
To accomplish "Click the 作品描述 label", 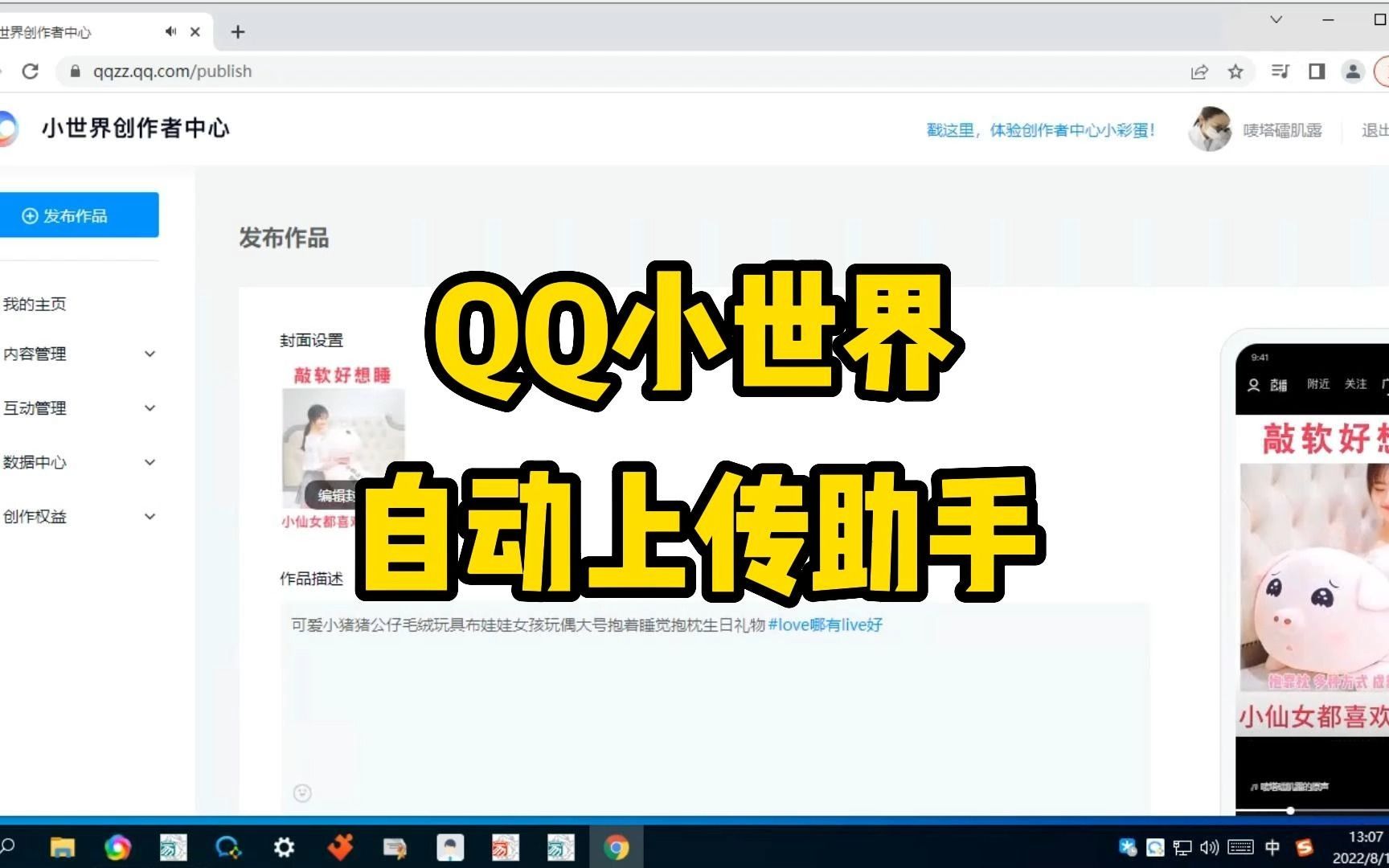I will click(311, 579).
